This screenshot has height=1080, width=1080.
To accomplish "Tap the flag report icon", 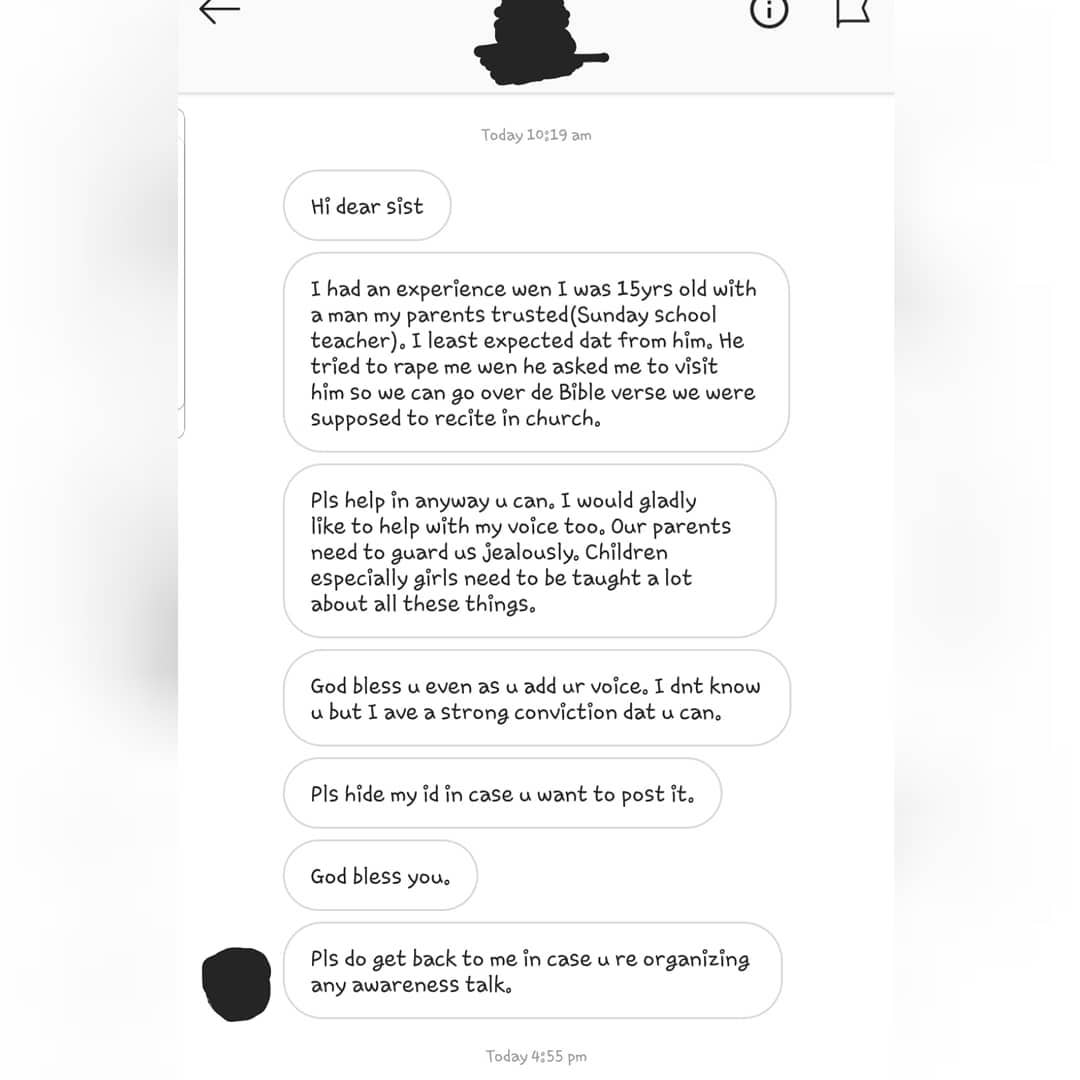I will tap(853, 12).
